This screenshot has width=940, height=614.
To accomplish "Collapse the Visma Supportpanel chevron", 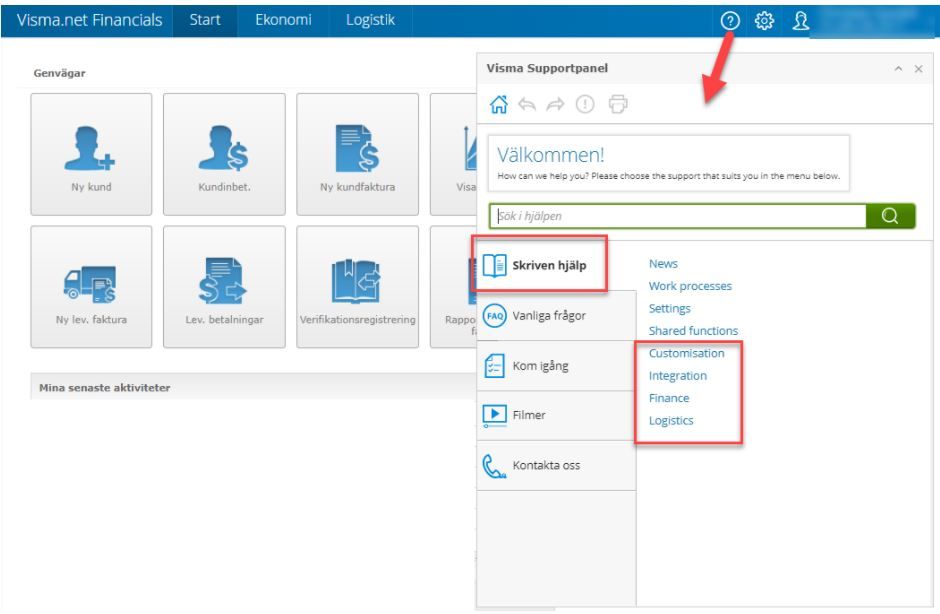I will pos(898,69).
